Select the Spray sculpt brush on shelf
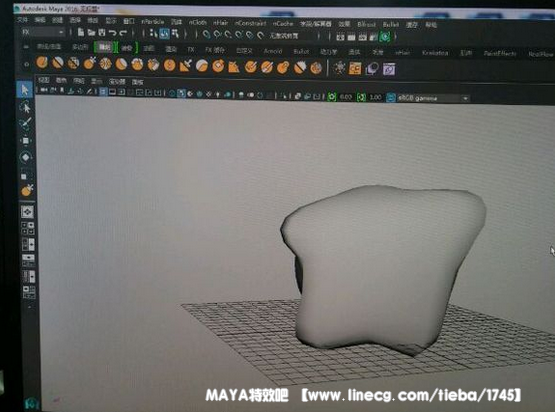 [x=153, y=65]
